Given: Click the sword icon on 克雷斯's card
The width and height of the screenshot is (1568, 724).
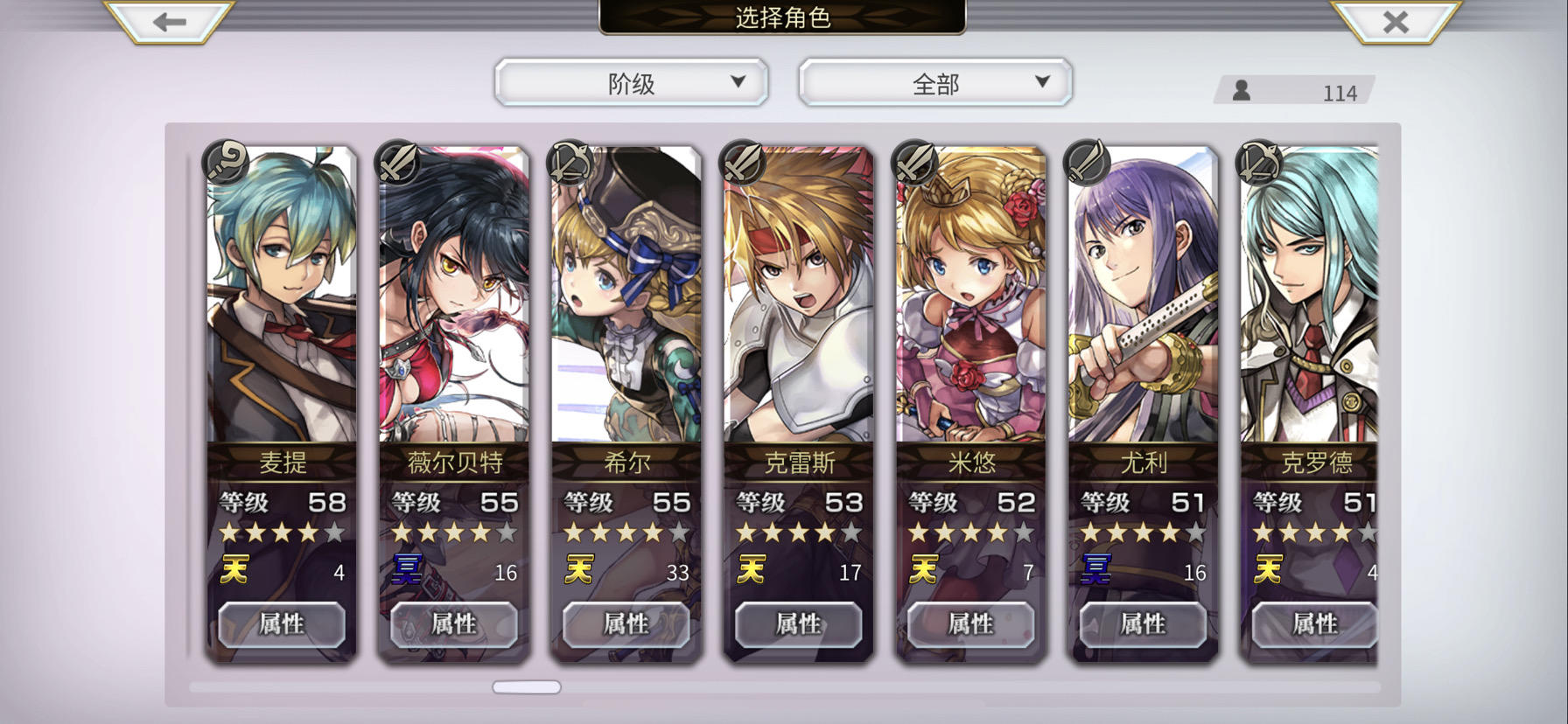Looking at the screenshot, I should click(743, 162).
